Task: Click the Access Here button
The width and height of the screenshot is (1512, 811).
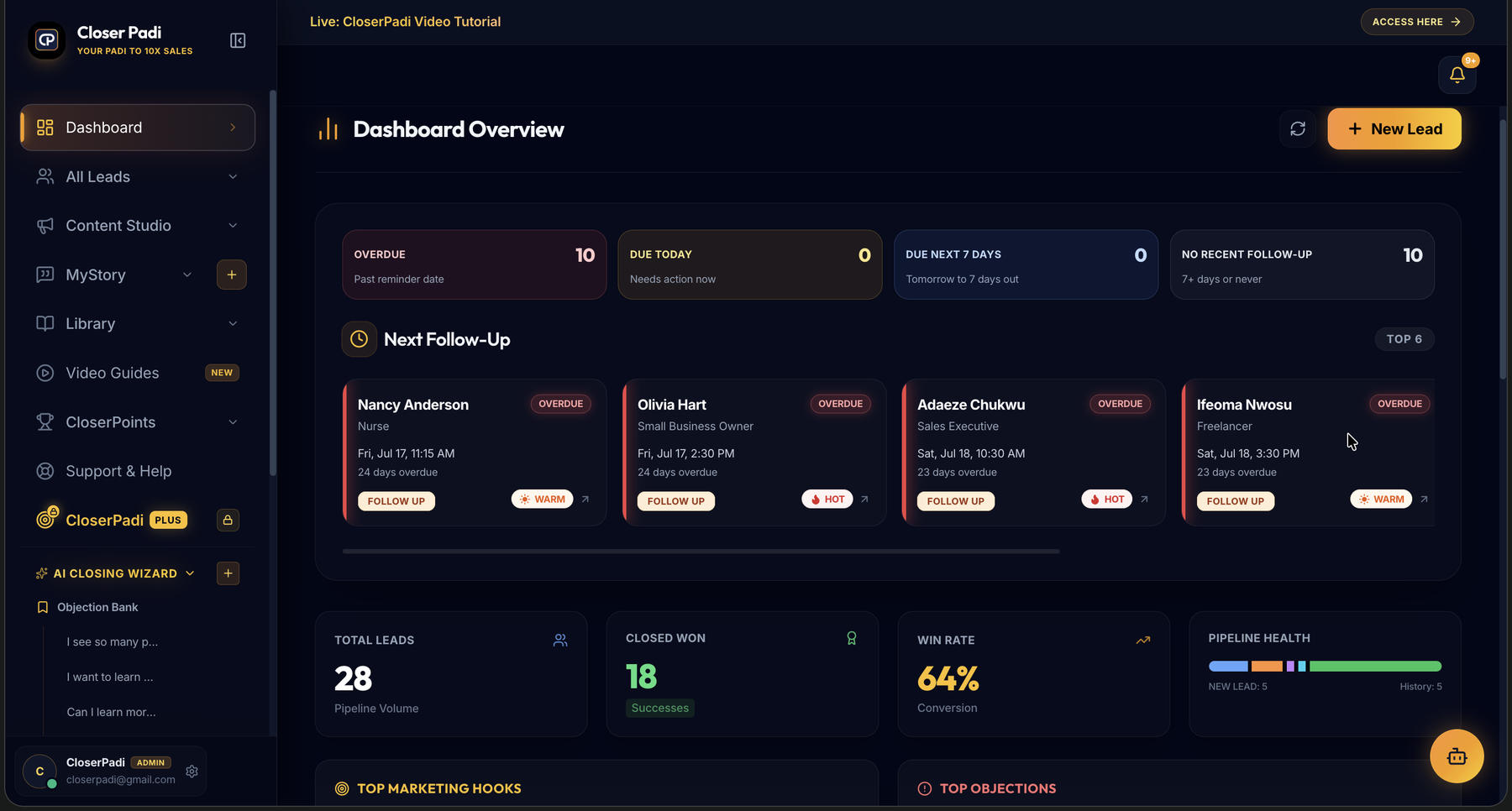Action: (x=1417, y=22)
